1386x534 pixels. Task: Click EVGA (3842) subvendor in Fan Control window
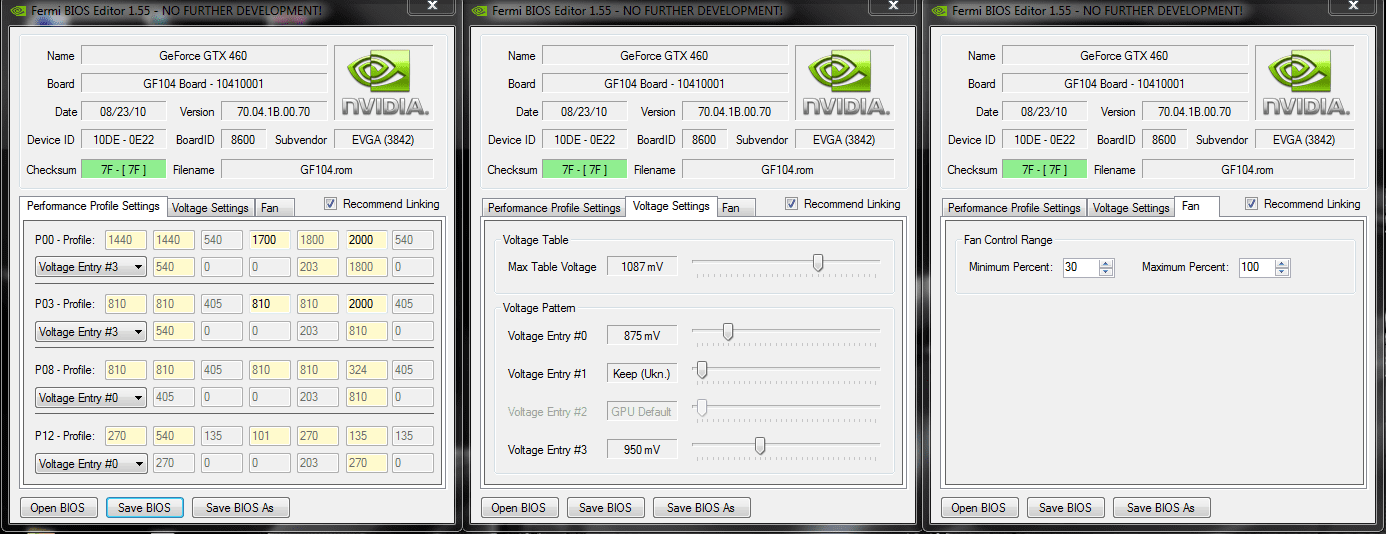(x=1305, y=140)
